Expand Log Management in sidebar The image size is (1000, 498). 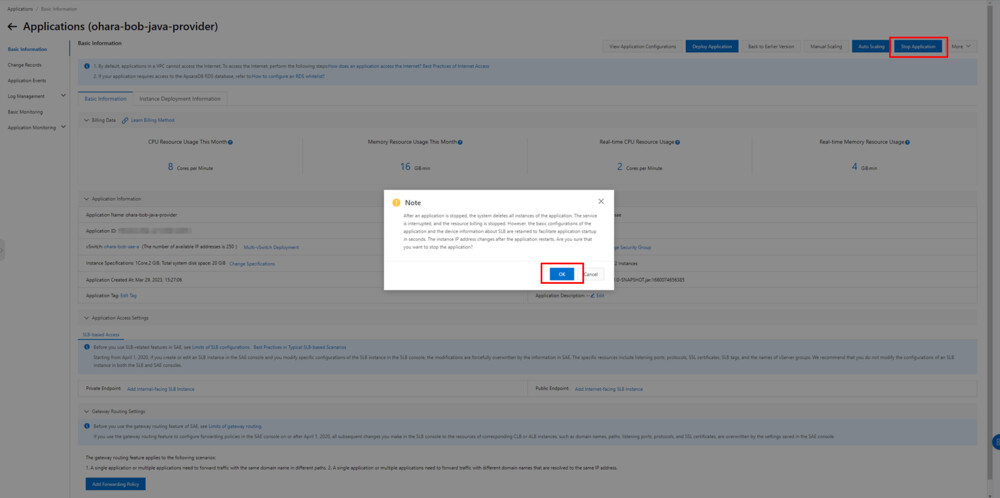pos(63,96)
